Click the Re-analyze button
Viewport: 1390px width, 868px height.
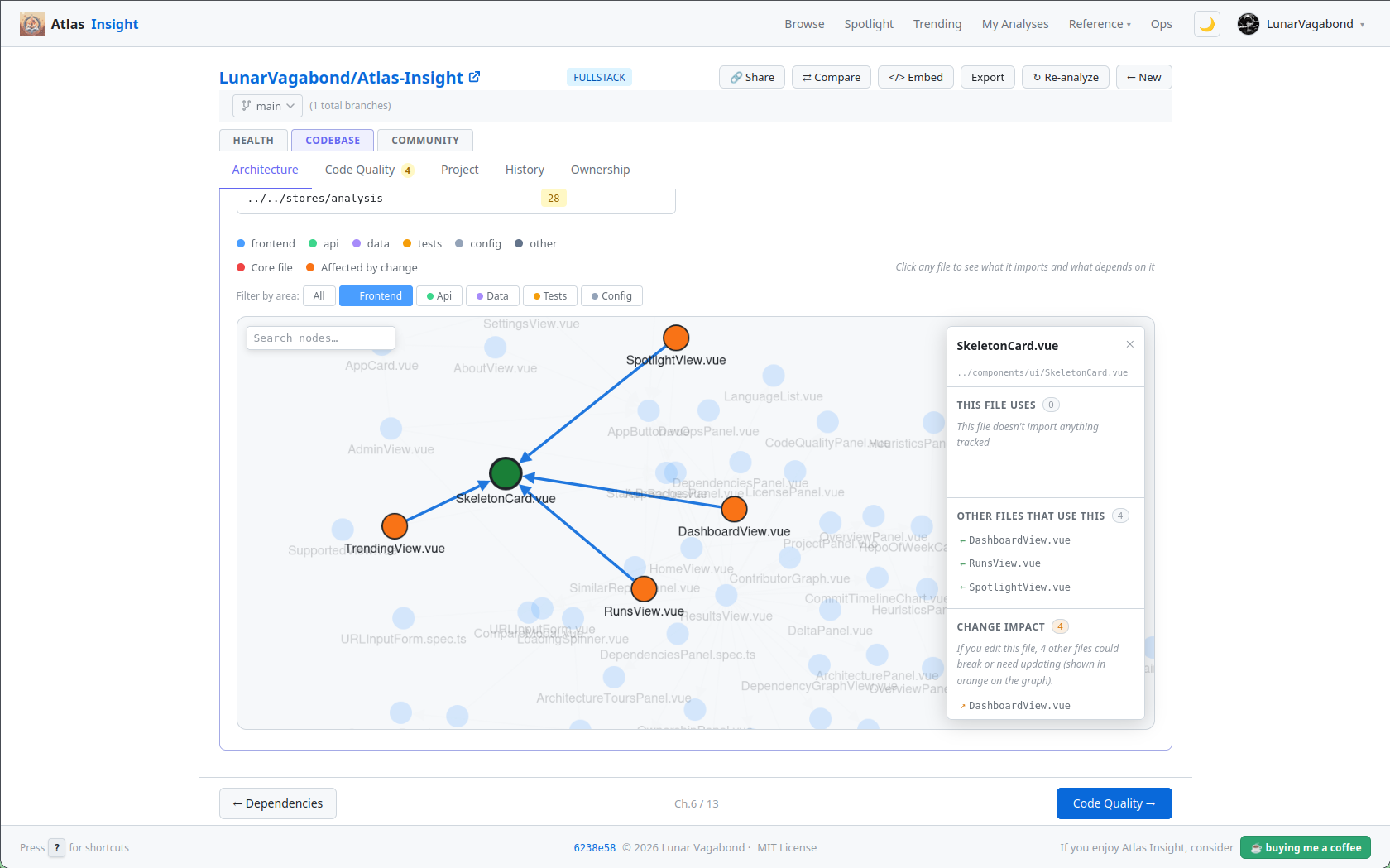tap(1066, 77)
